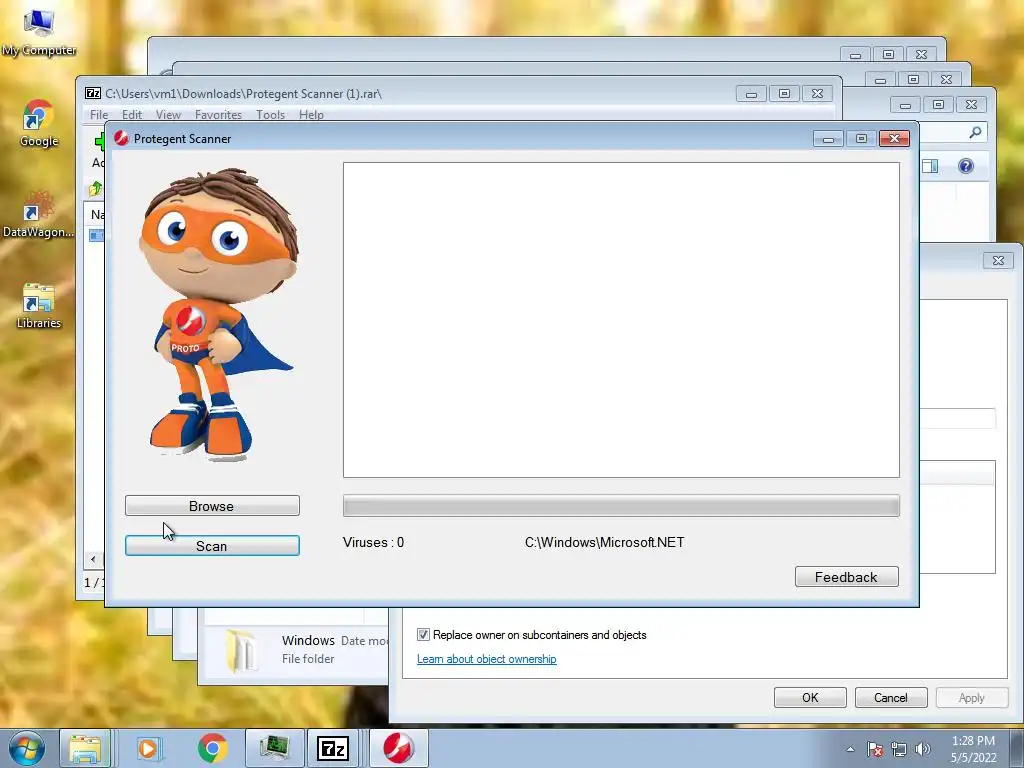The width and height of the screenshot is (1024, 768).
Task: Click the scan progress bar
Action: click(x=621, y=506)
